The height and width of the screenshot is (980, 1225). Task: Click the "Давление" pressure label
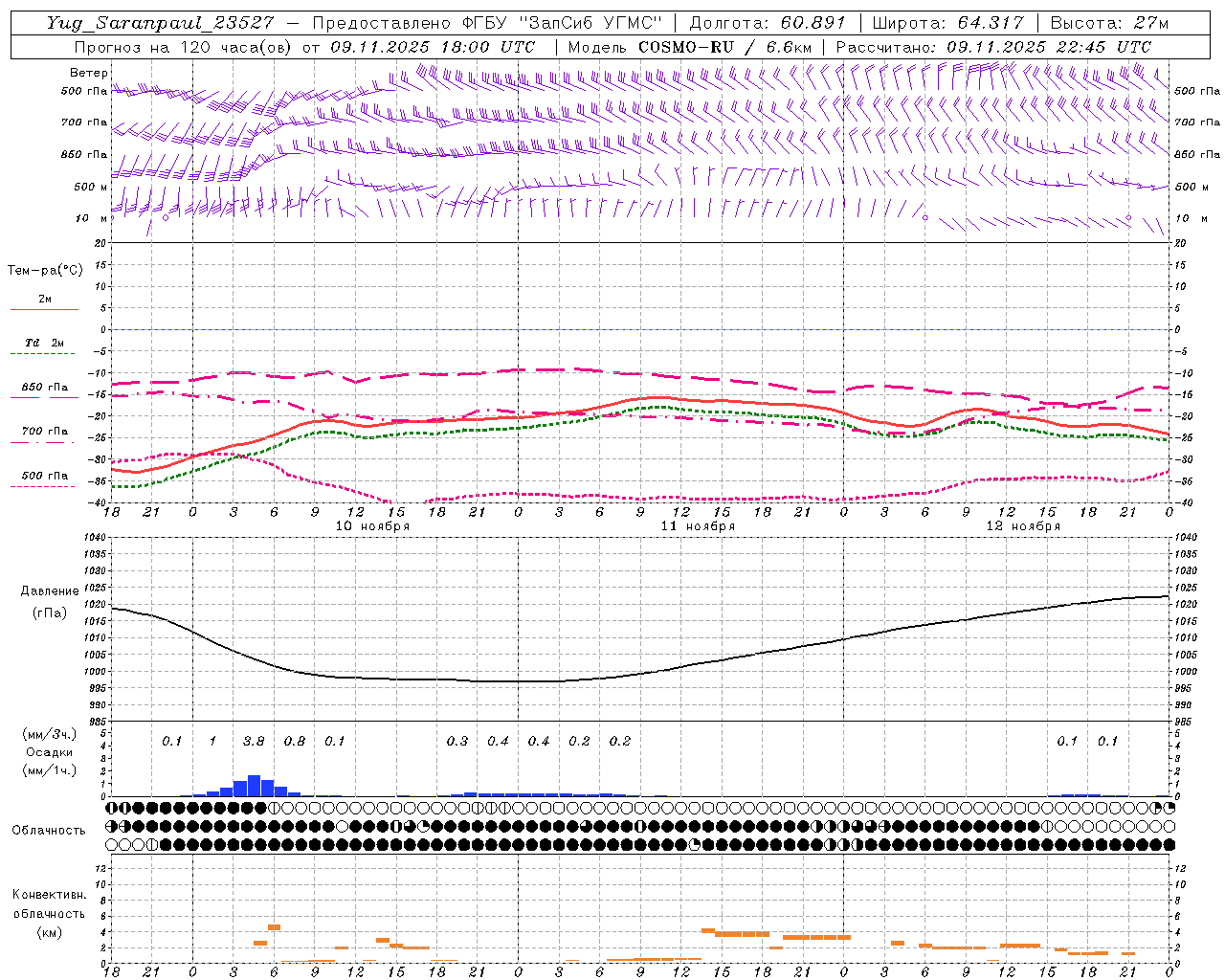point(50,591)
